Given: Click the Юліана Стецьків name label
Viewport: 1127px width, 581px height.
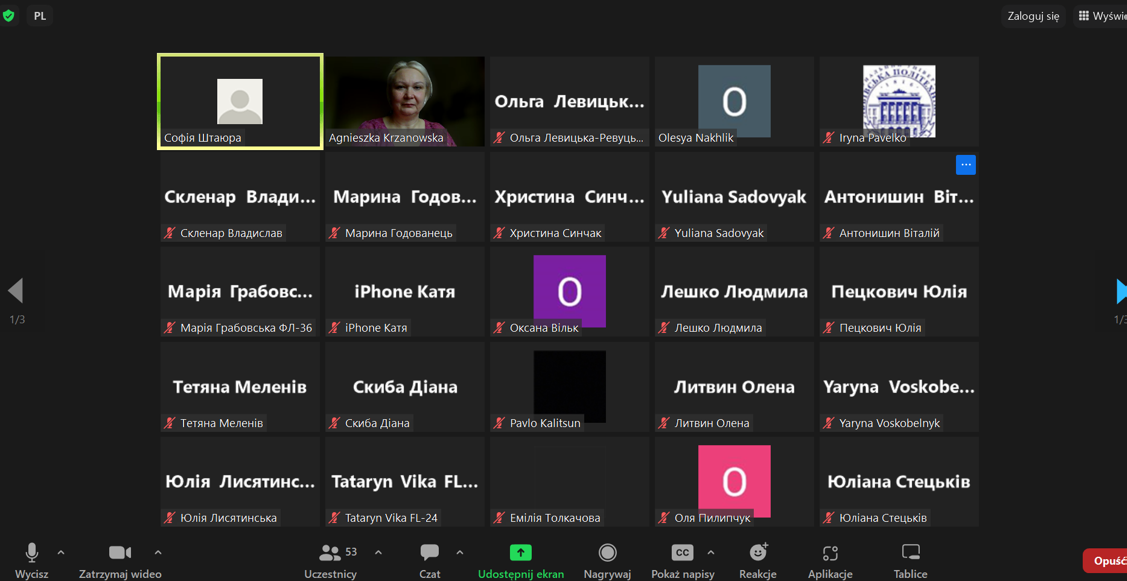Looking at the screenshot, I should coord(883,518).
